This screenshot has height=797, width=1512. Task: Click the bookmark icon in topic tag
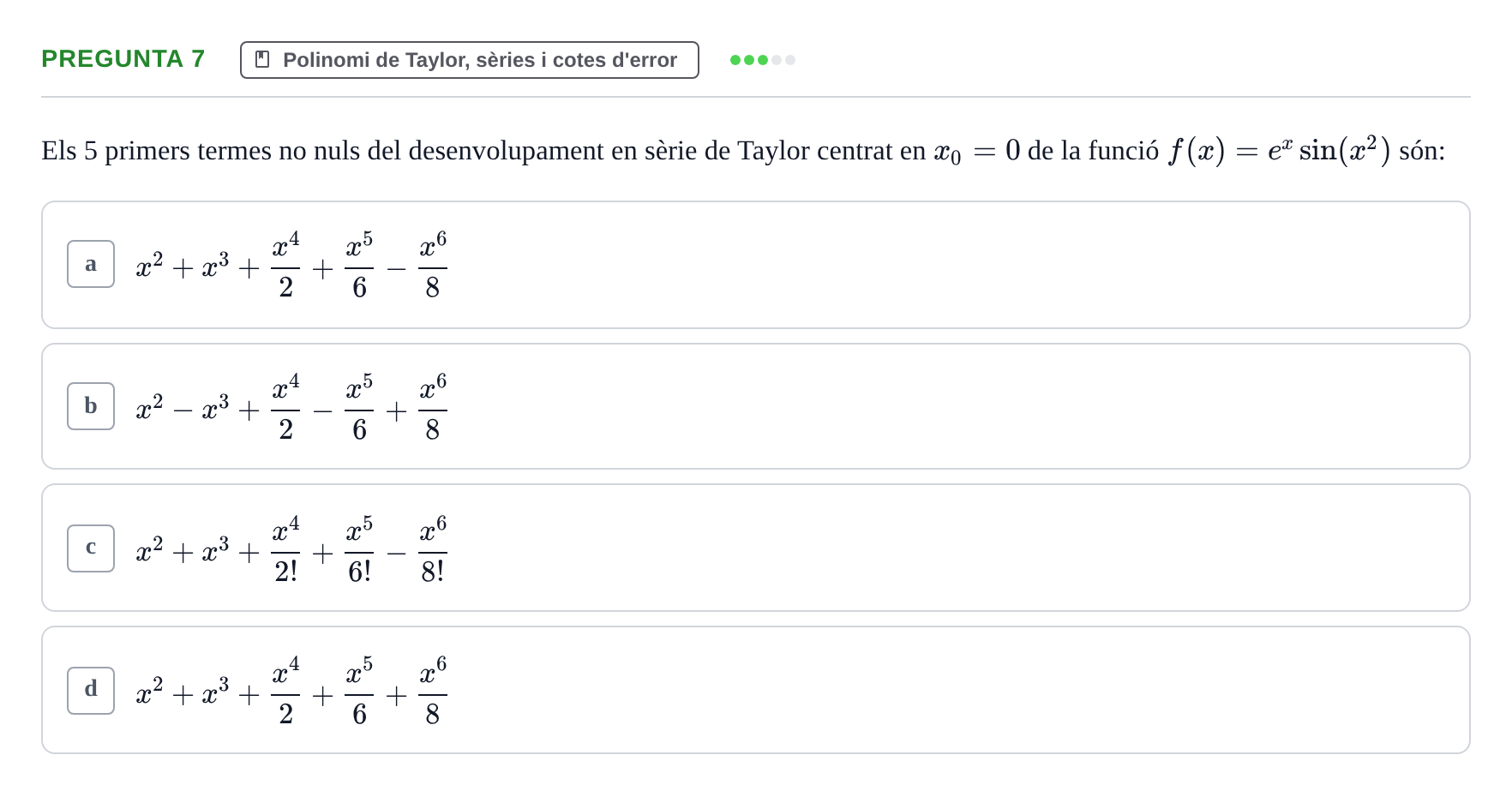pyautogui.click(x=262, y=59)
